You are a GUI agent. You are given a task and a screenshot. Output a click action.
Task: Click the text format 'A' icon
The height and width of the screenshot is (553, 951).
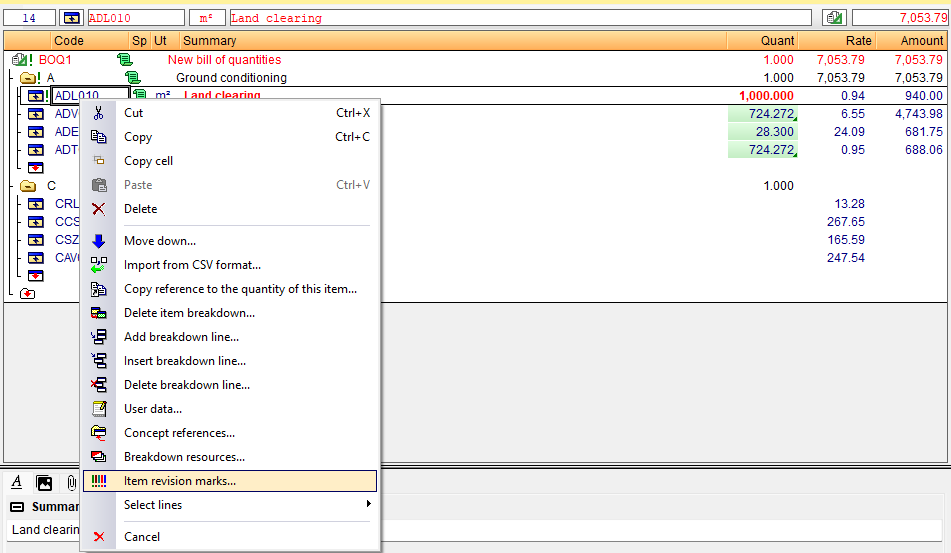point(17,482)
